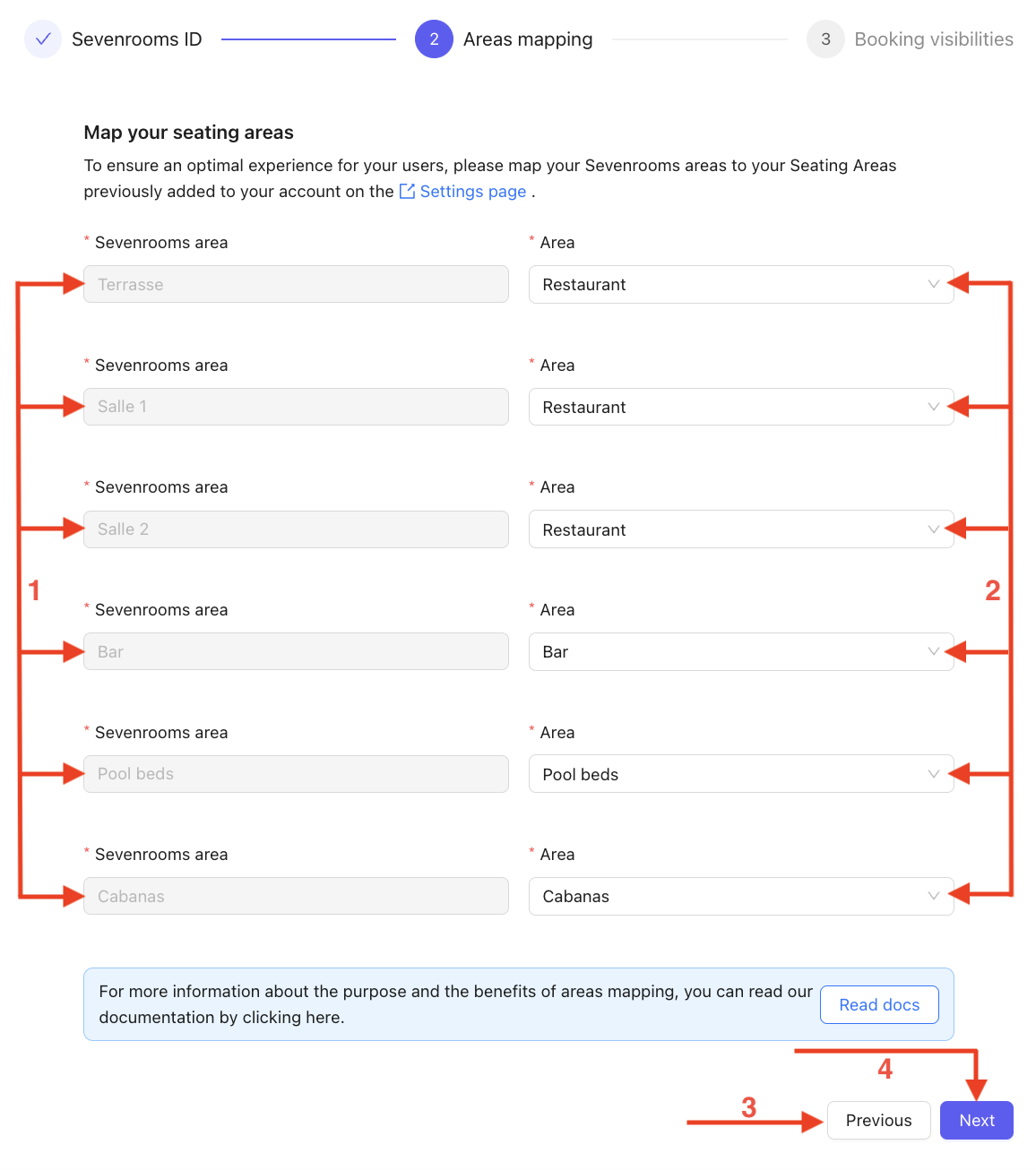Select the Areas mapping step label
This screenshot has height=1170, width=1036.
(528, 39)
